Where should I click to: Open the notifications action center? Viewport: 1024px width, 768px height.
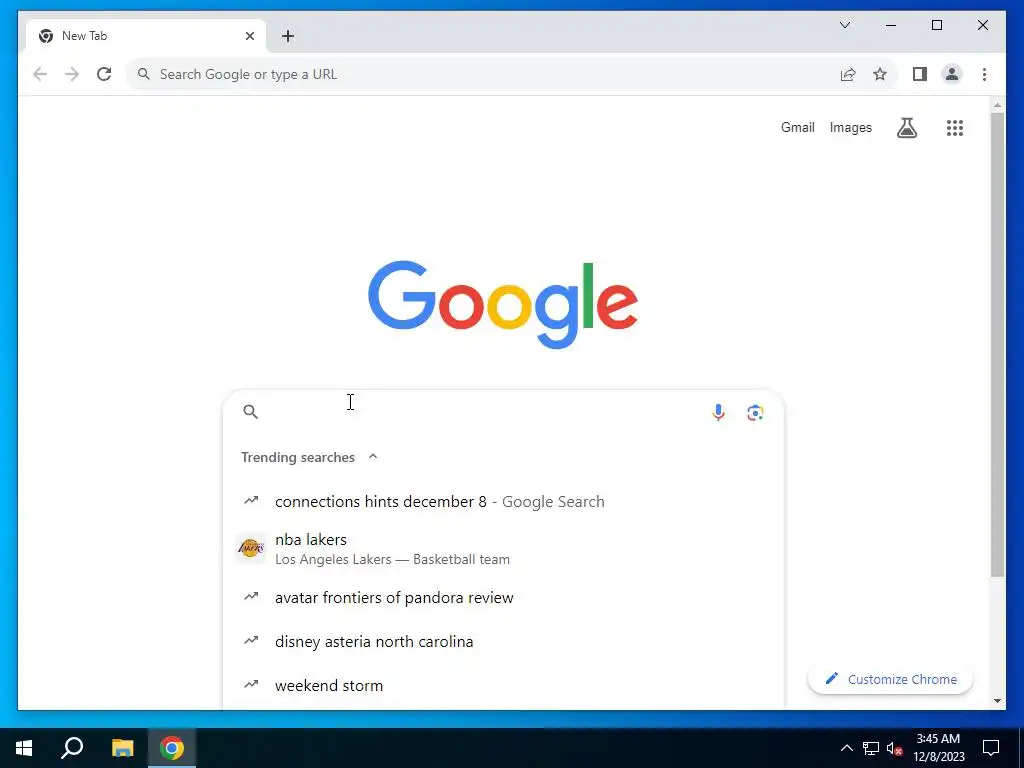(991, 748)
